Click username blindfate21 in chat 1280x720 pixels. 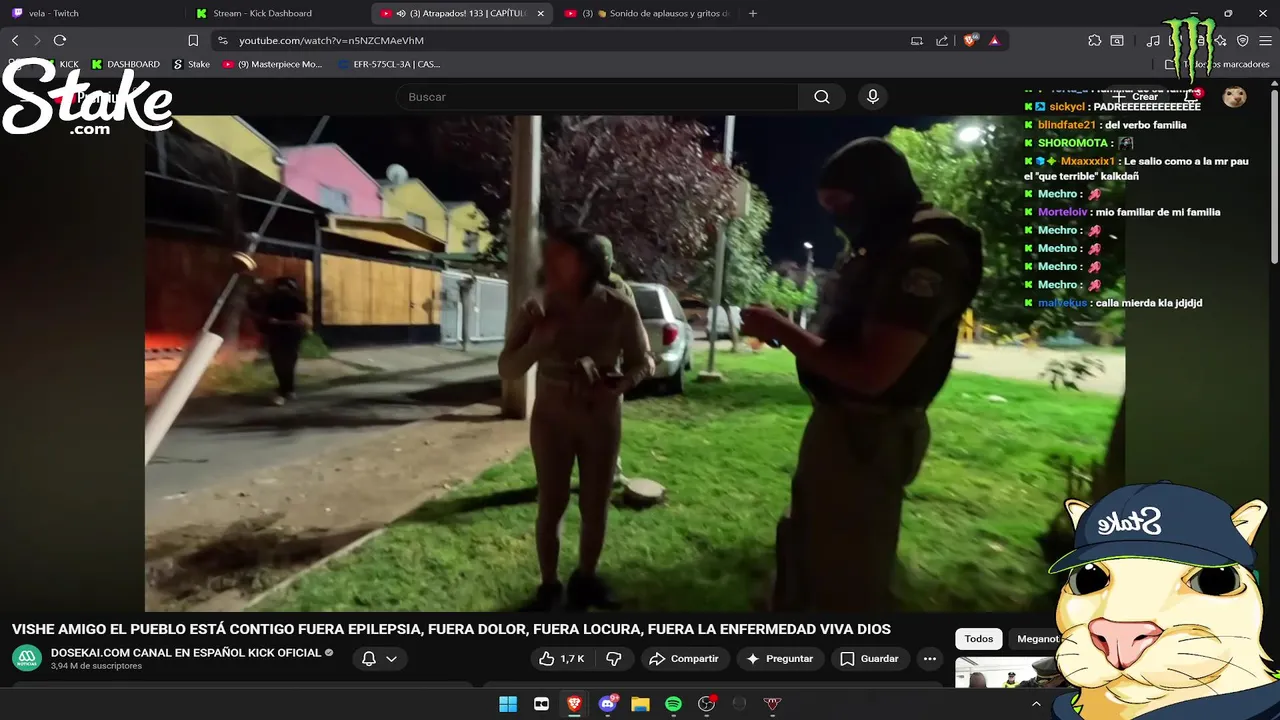click(1066, 125)
